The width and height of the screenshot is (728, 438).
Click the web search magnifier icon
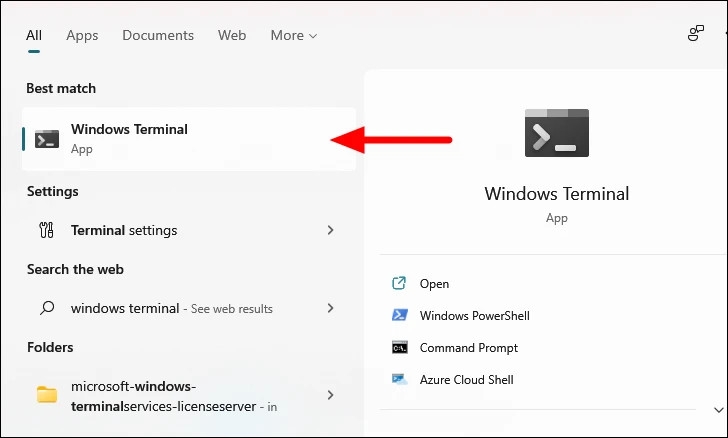[x=47, y=308]
